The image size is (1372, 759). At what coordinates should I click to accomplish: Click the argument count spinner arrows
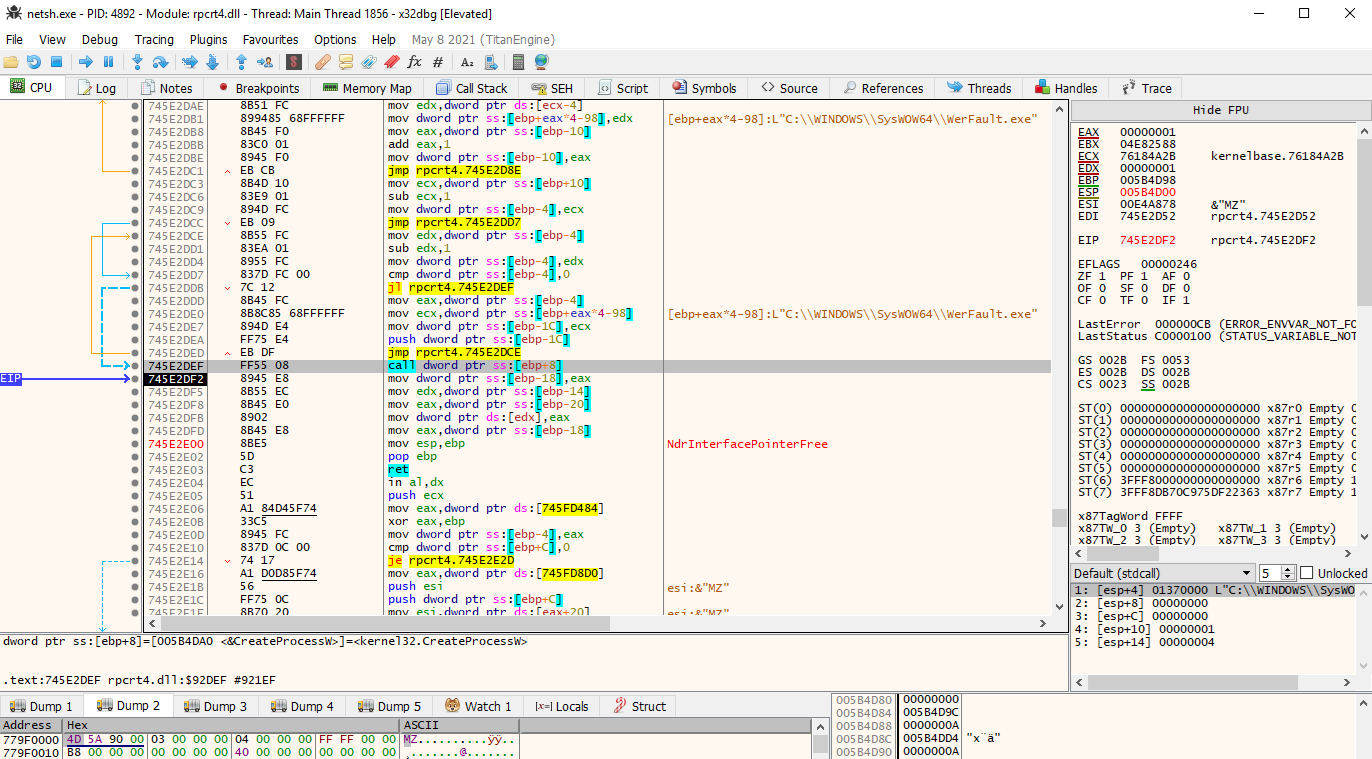1286,573
